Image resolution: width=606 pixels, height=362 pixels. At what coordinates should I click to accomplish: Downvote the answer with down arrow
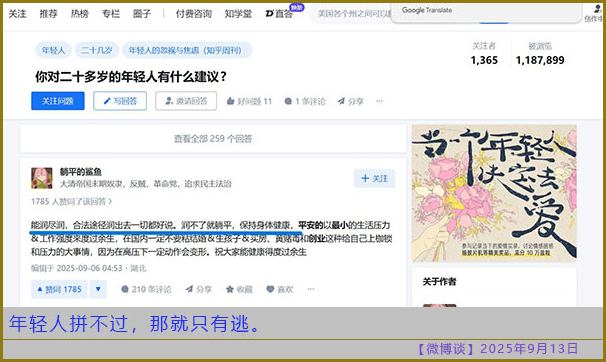98,289
